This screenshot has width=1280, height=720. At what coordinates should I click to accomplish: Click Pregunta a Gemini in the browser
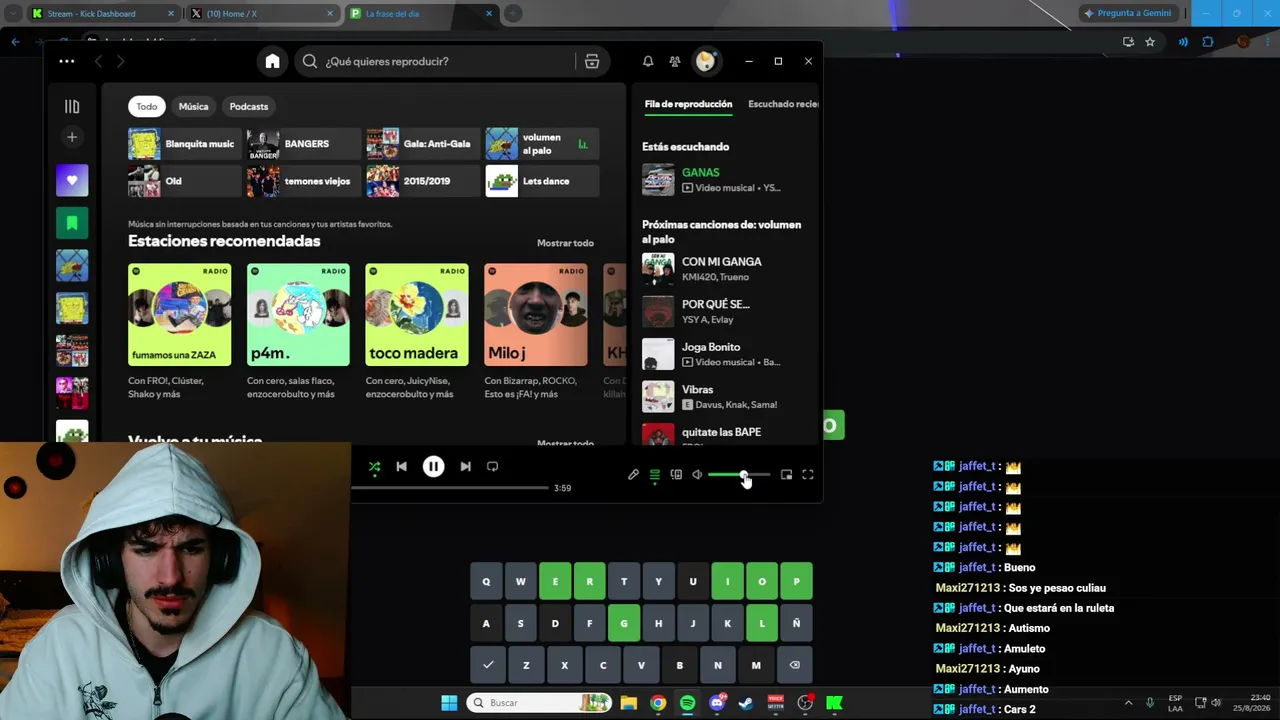(1127, 13)
